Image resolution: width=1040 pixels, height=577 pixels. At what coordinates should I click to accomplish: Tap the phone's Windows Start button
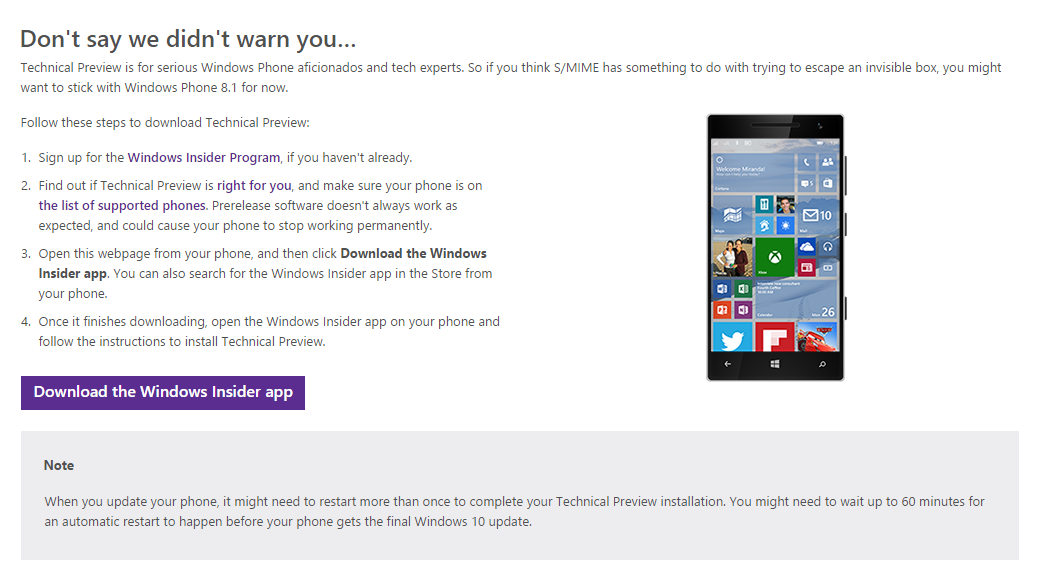775,364
